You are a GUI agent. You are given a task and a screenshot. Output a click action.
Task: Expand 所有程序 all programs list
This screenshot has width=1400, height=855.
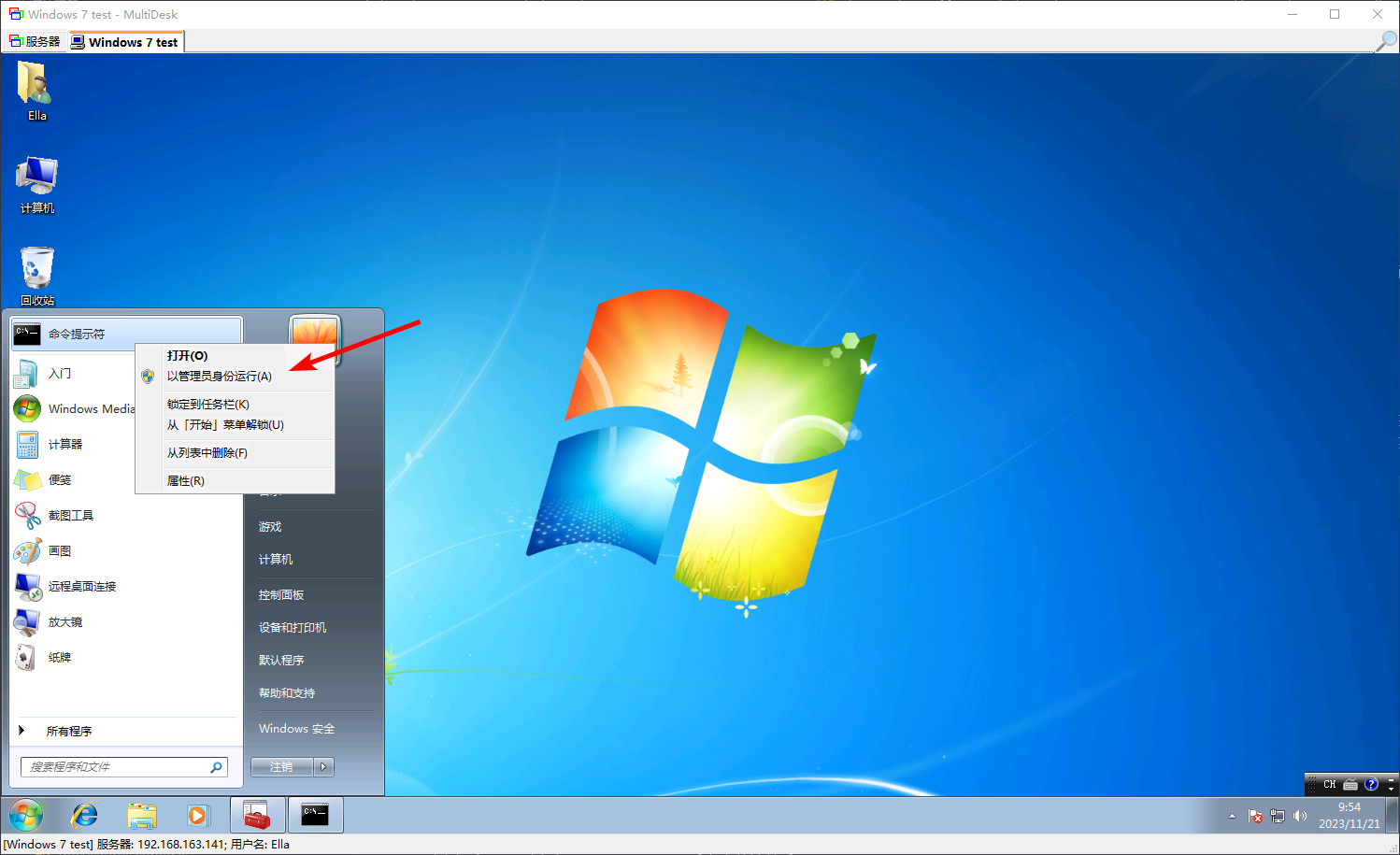click(x=126, y=731)
